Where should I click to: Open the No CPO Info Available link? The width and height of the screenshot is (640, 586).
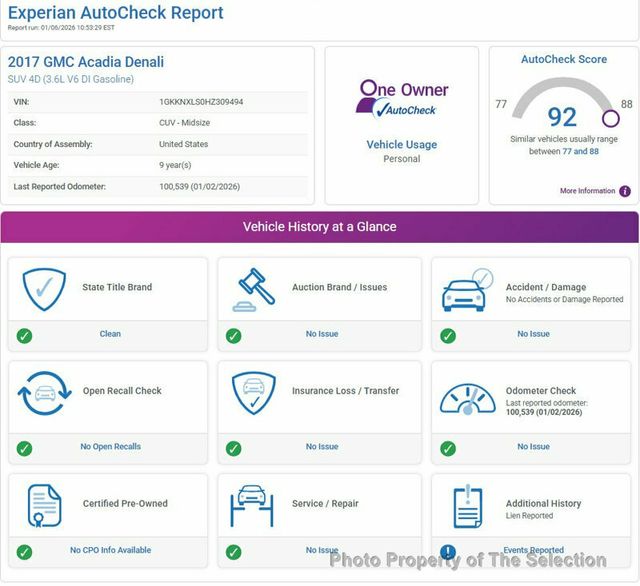tap(110, 551)
